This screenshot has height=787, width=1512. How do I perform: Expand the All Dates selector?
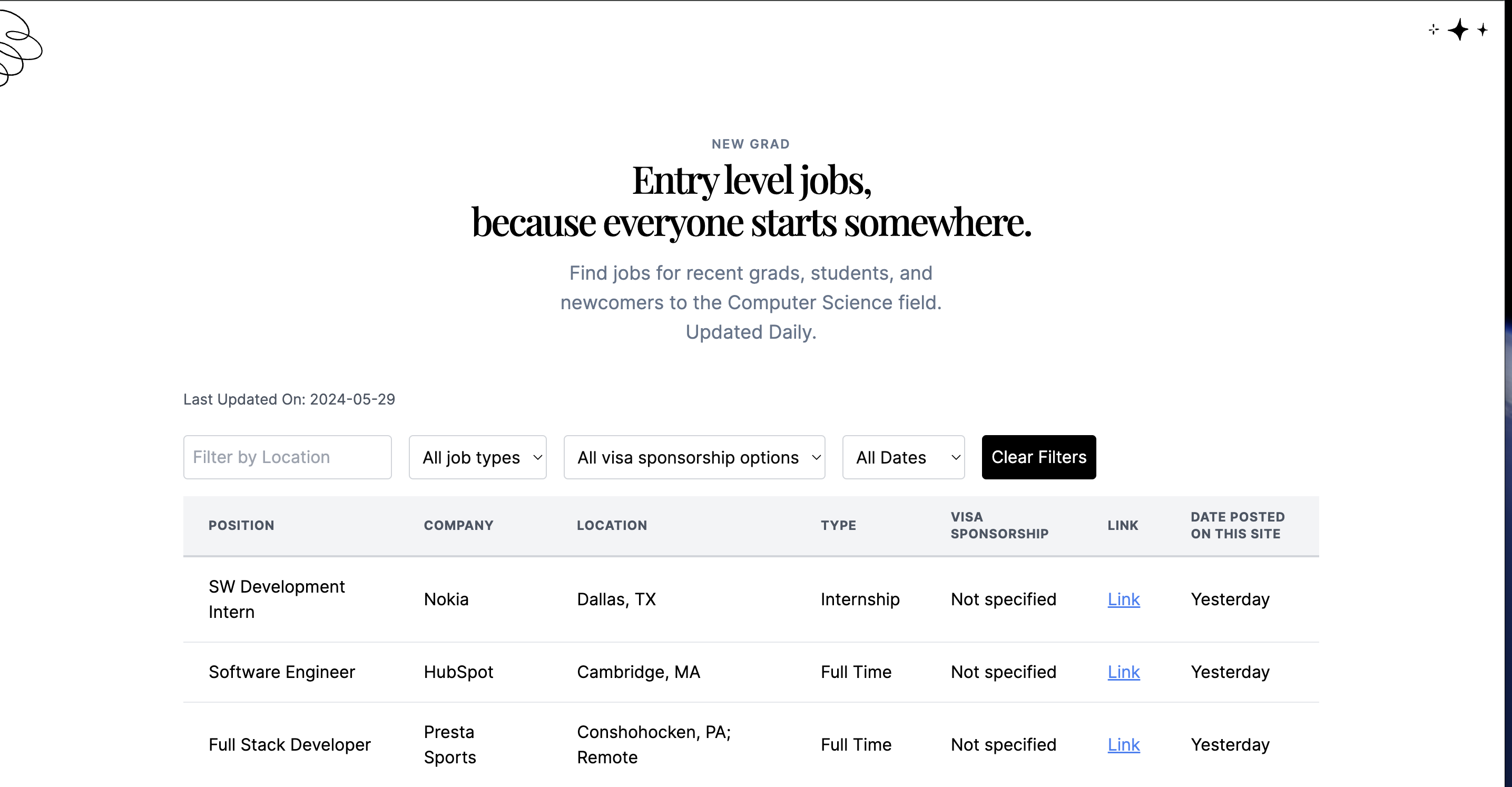pyautogui.click(x=904, y=457)
